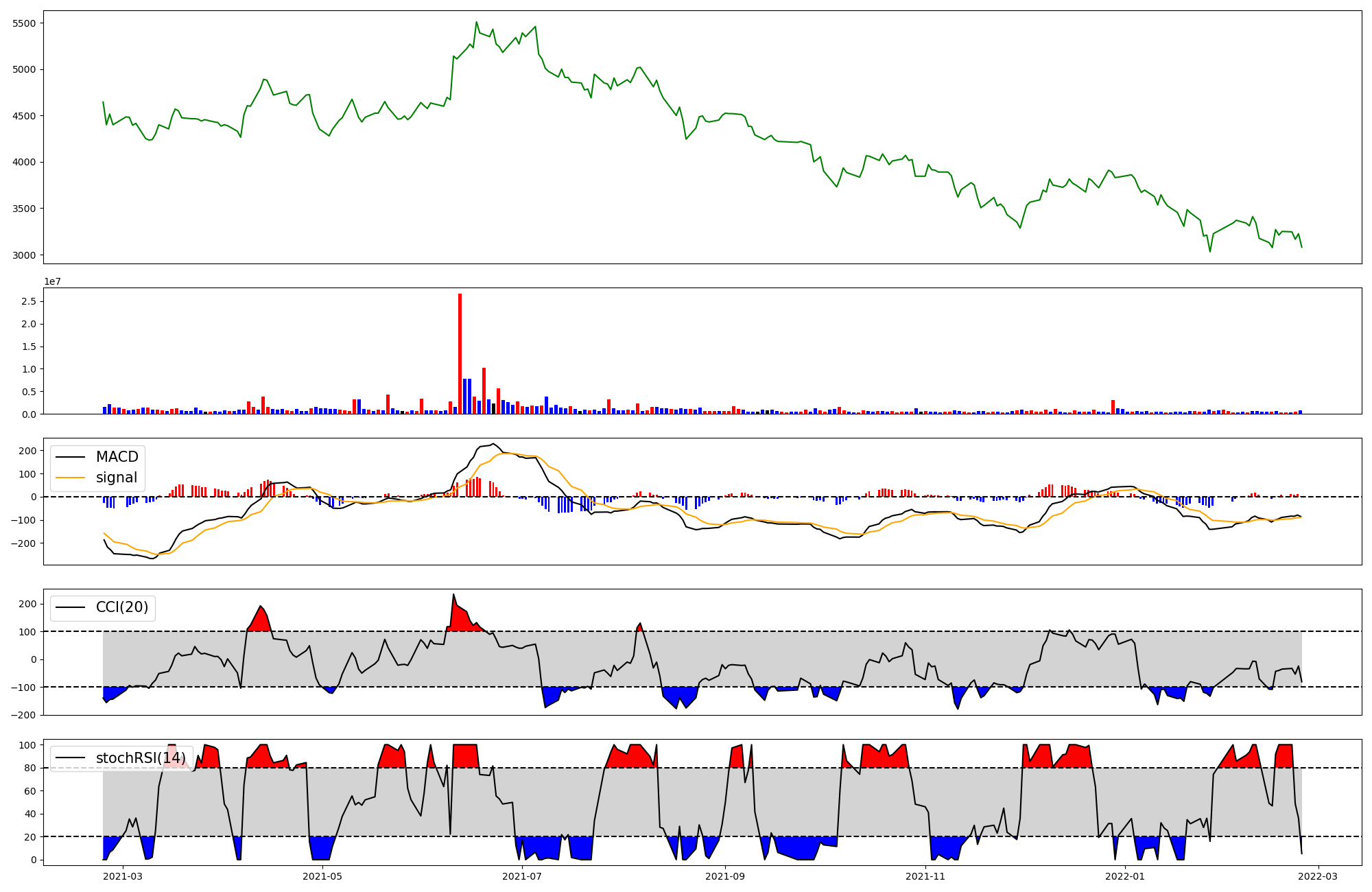The width and height of the screenshot is (1372, 892).
Task: Select the 2021-11 x-axis date label
Action: pos(925,876)
